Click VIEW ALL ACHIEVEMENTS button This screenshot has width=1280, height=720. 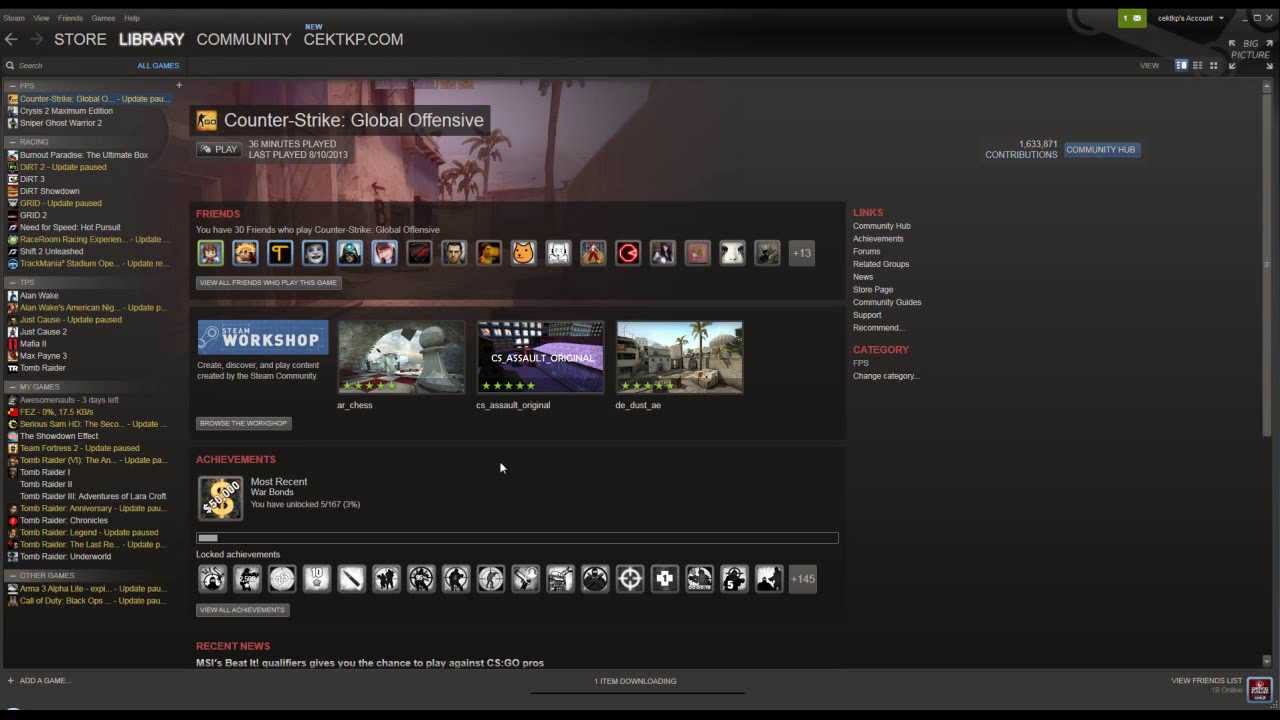click(x=242, y=610)
